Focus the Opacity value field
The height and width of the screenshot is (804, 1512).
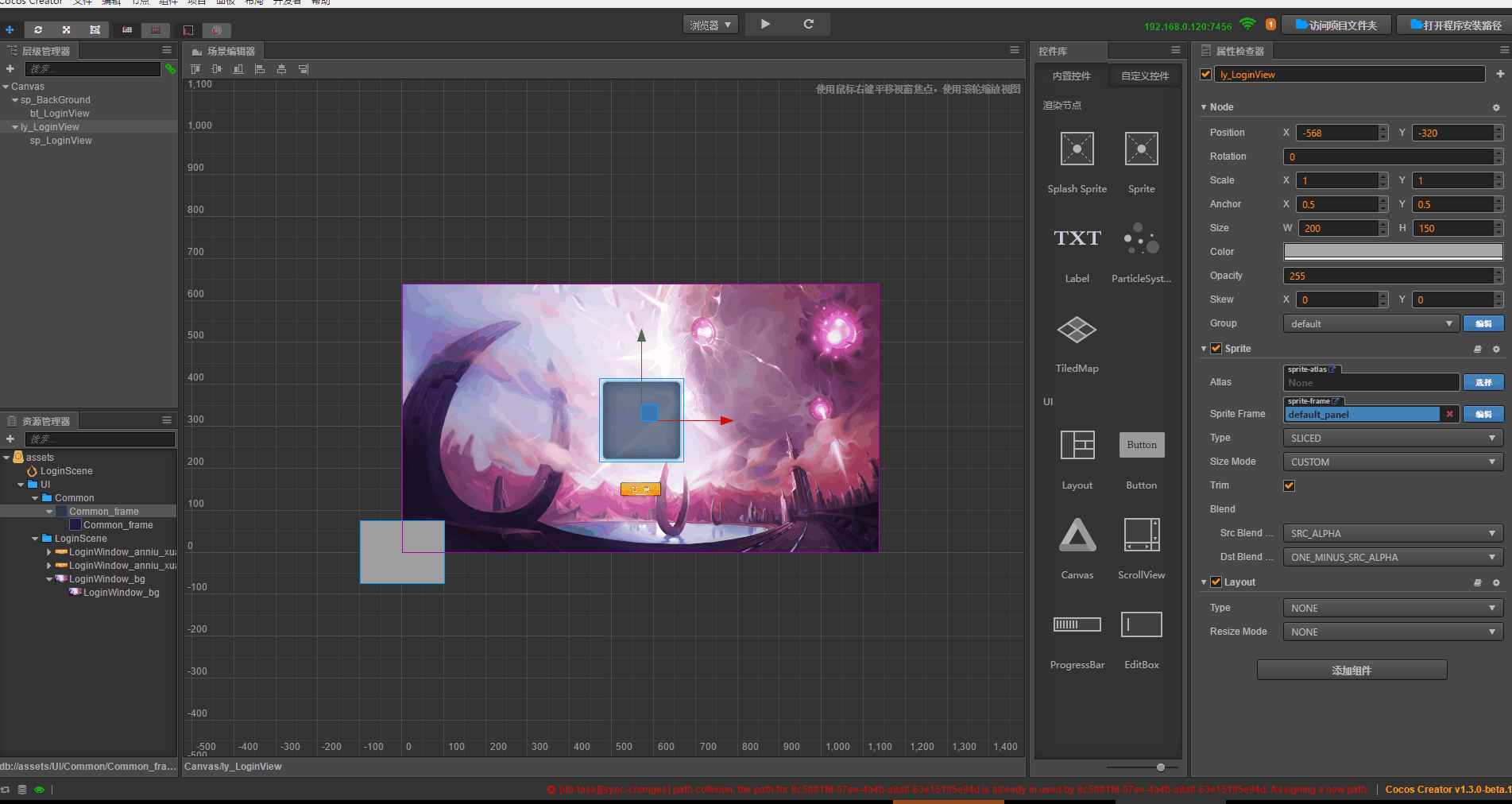(1388, 276)
